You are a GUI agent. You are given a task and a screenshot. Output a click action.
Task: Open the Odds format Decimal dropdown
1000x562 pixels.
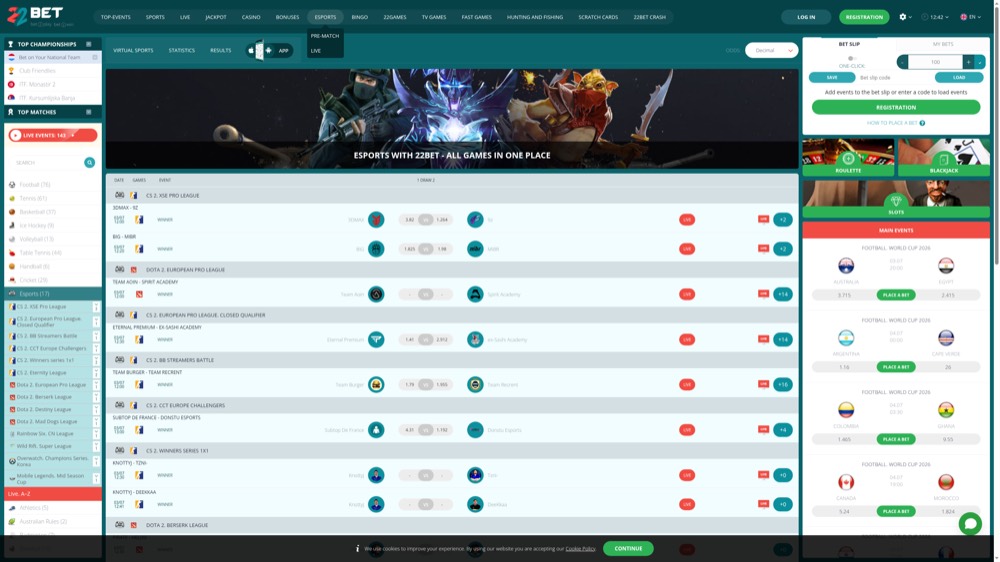772,50
